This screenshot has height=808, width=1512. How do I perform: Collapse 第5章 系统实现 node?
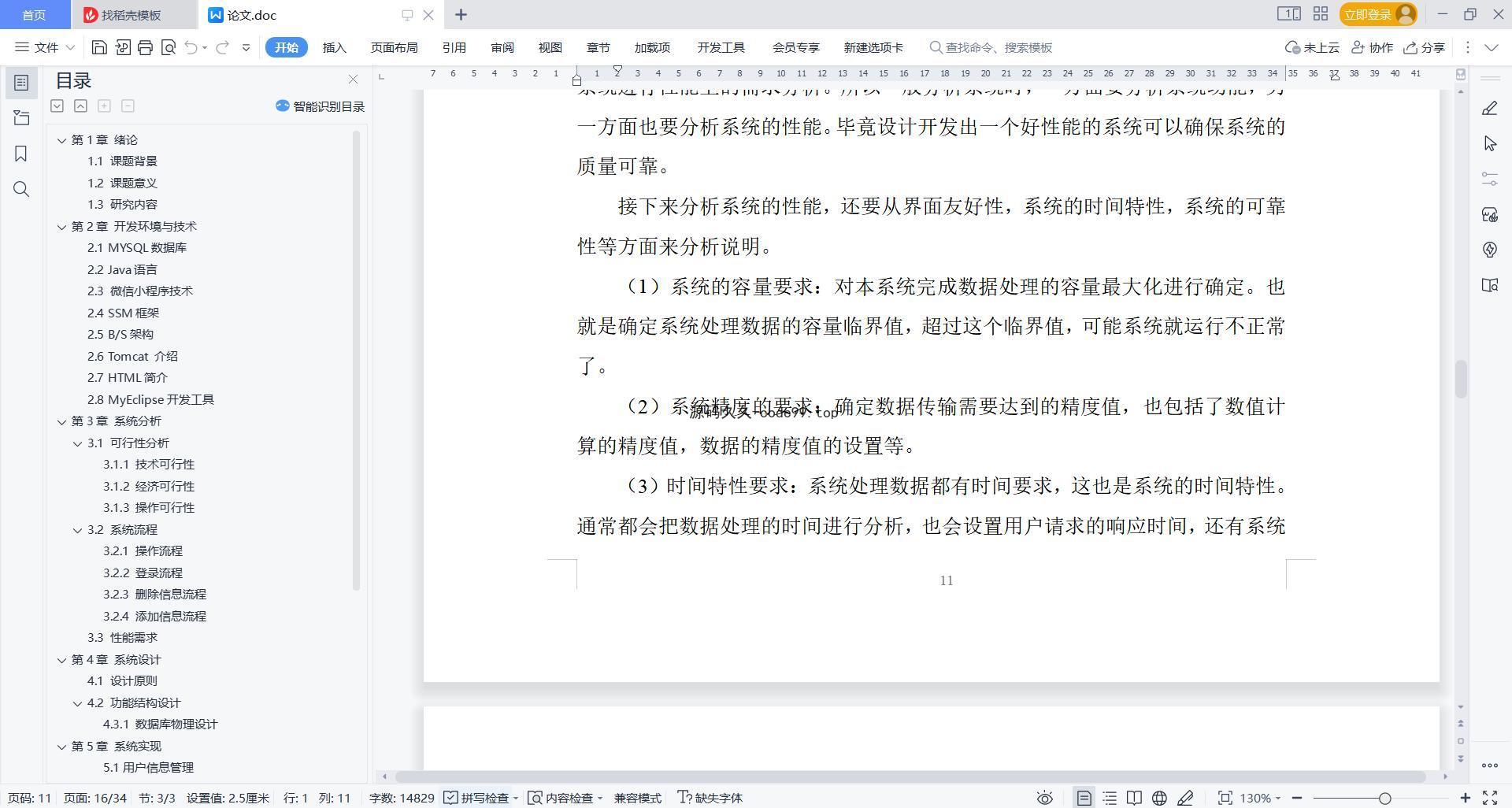(61, 747)
